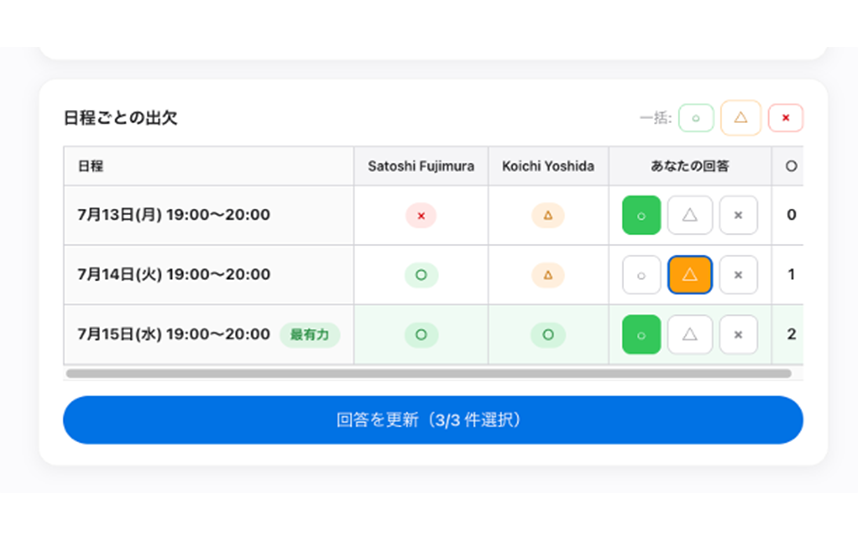
Task: Click the 最有力 badge on 7月15日
Action: [309, 334]
